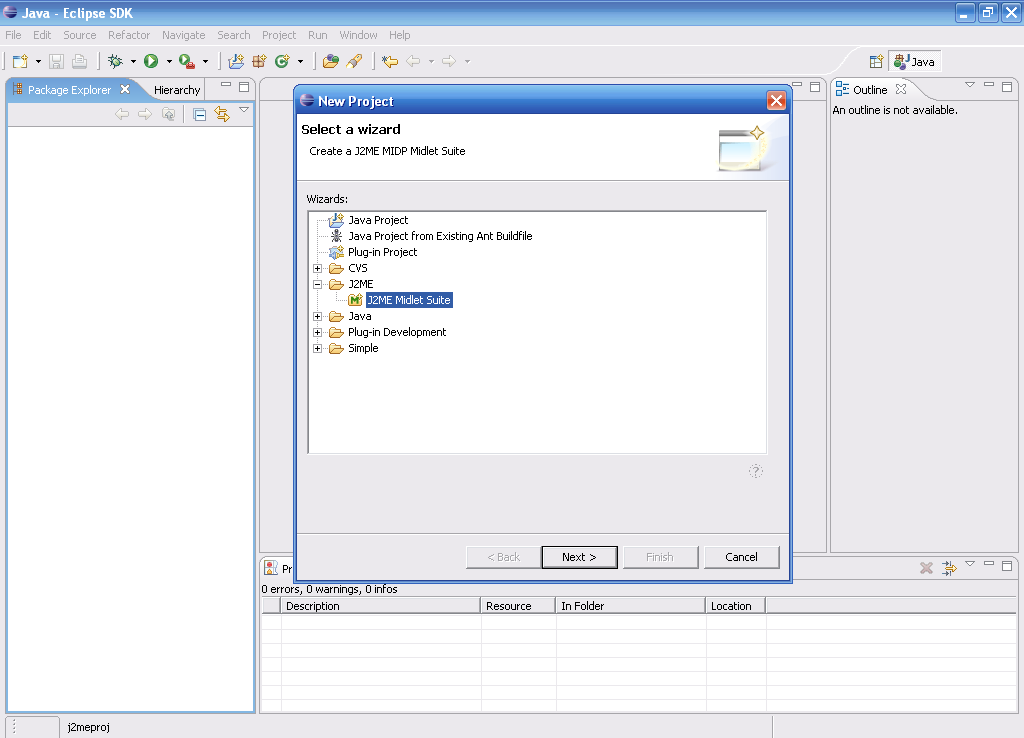Open the Refactor menu
The image size is (1024, 738).
pos(129,35)
